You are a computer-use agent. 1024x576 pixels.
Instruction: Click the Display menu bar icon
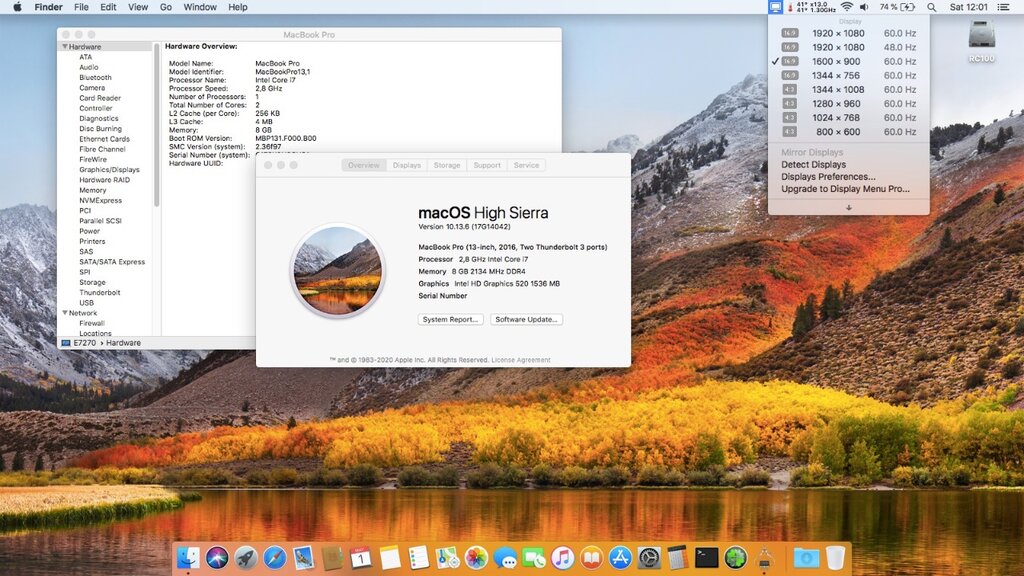tap(774, 8)
